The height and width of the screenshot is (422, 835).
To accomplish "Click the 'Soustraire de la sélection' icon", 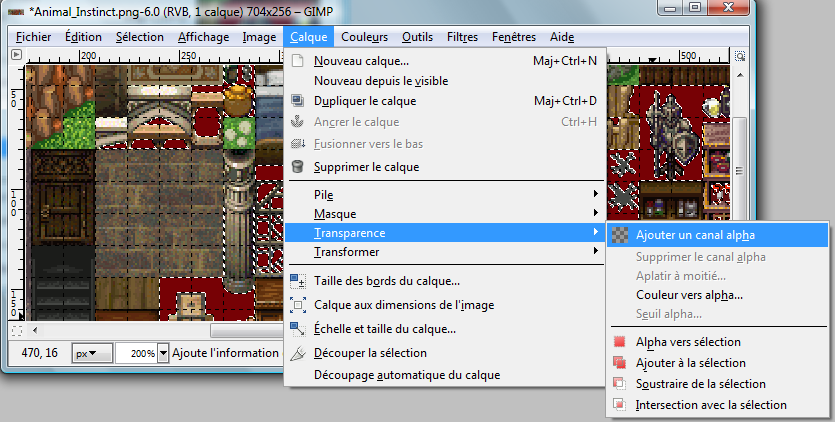I will (619, 384).
